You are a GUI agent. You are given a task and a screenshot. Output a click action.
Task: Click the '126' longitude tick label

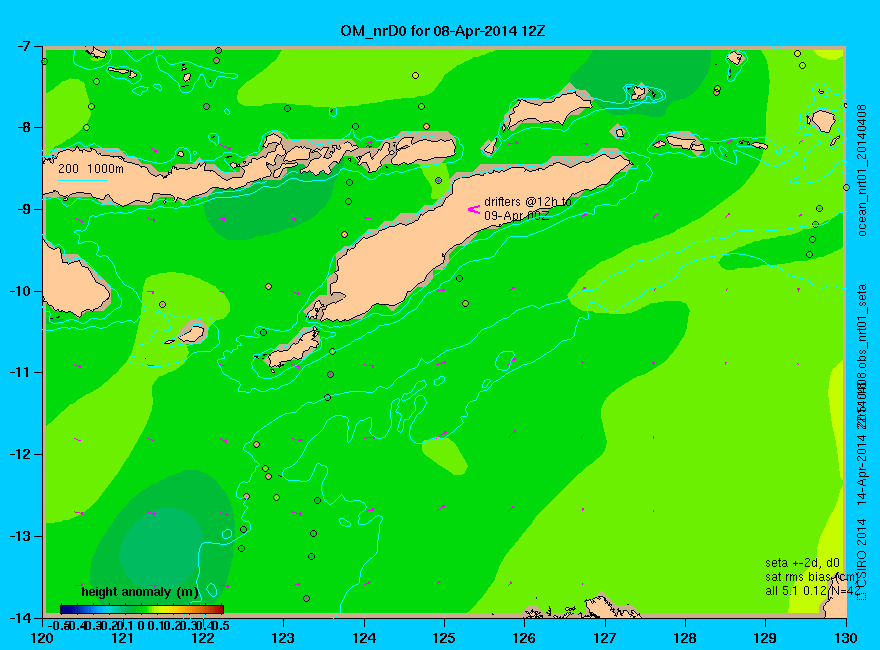[524, 638]
